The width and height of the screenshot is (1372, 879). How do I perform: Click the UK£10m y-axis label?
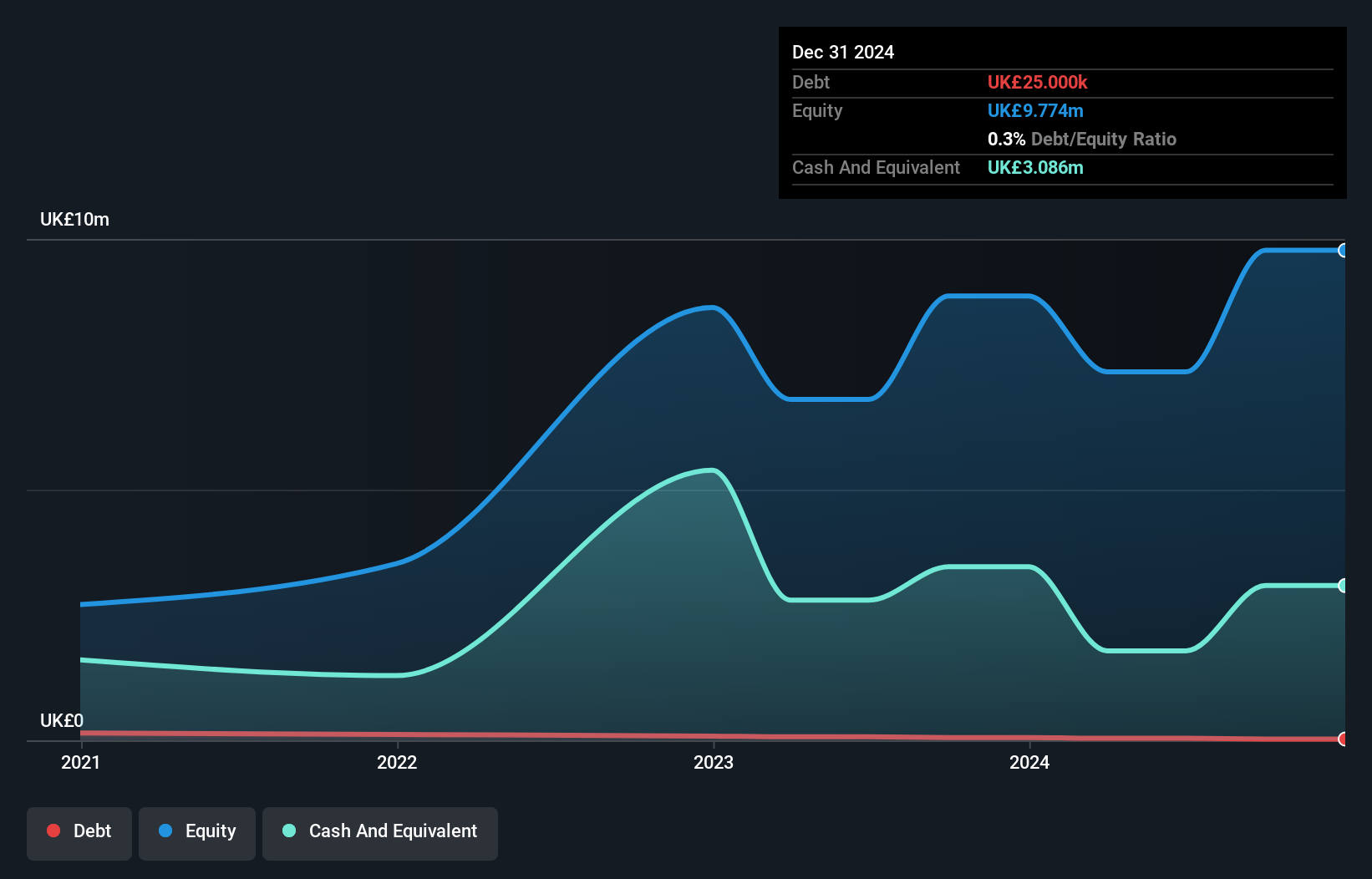pyautogui.click(x=75, y=220)
